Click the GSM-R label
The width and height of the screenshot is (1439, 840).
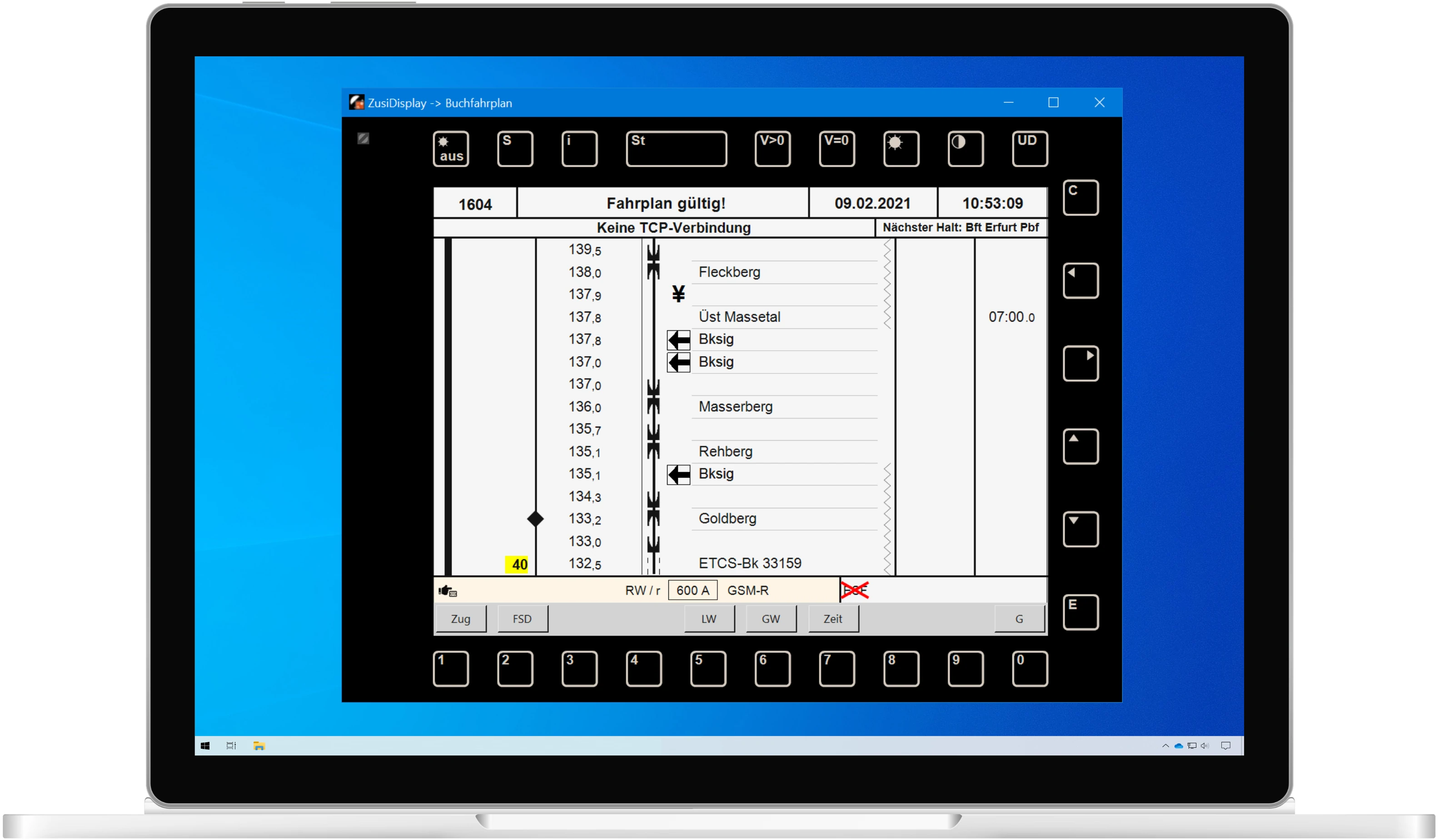point(747,591)
